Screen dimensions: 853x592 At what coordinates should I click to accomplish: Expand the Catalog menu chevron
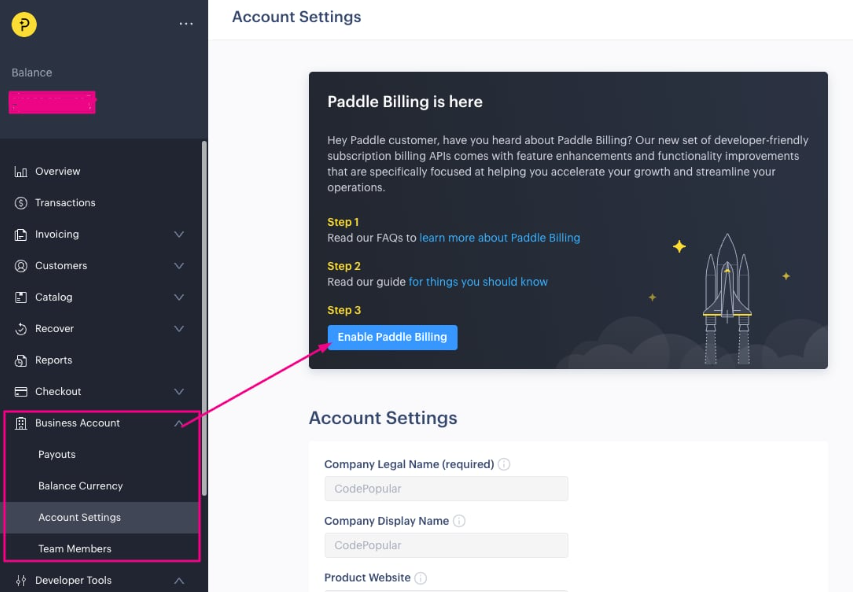(179, 298)
